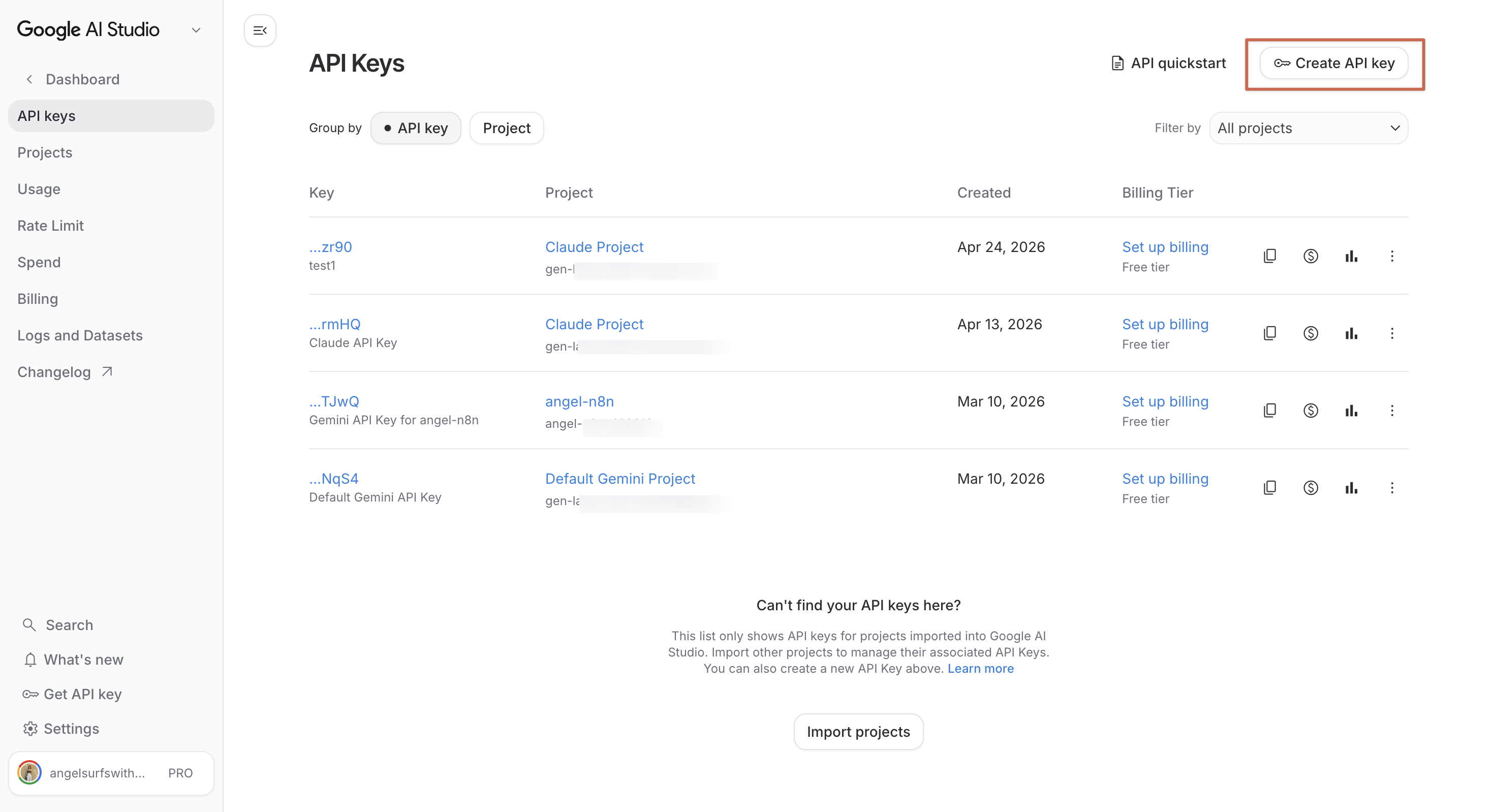
Task: View usage chart for ...TJwQ key
Action: click(1351, 410)
